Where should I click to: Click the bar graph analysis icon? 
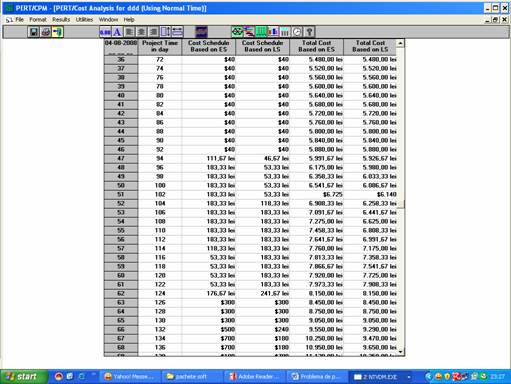[273, 32]
